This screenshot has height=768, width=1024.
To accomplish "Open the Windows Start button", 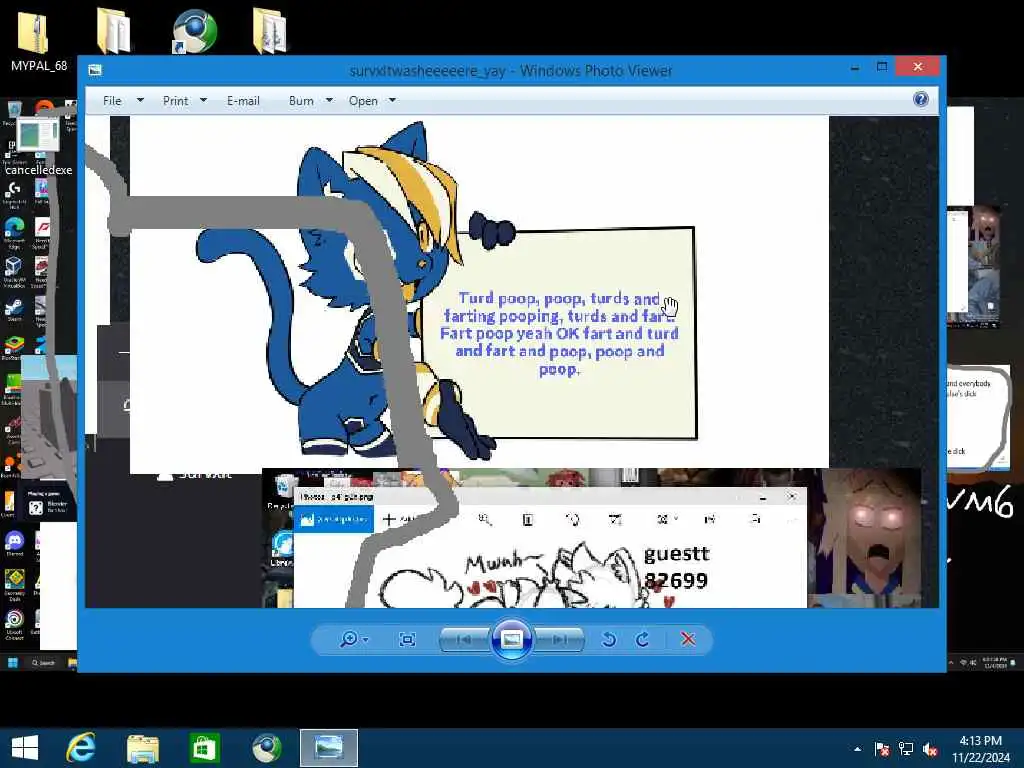I will click(25, 748).
